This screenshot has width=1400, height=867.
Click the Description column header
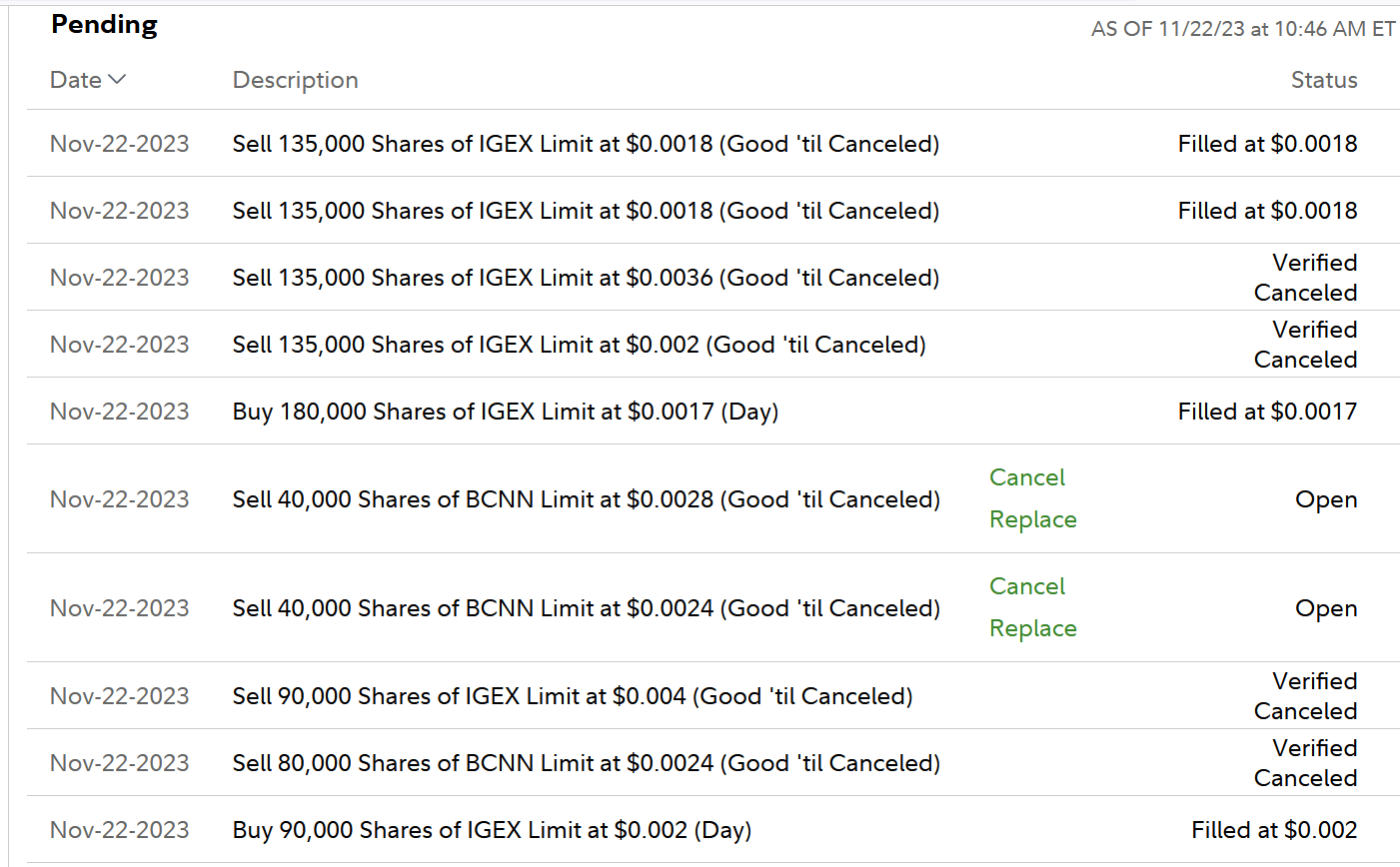coord(295,80)
